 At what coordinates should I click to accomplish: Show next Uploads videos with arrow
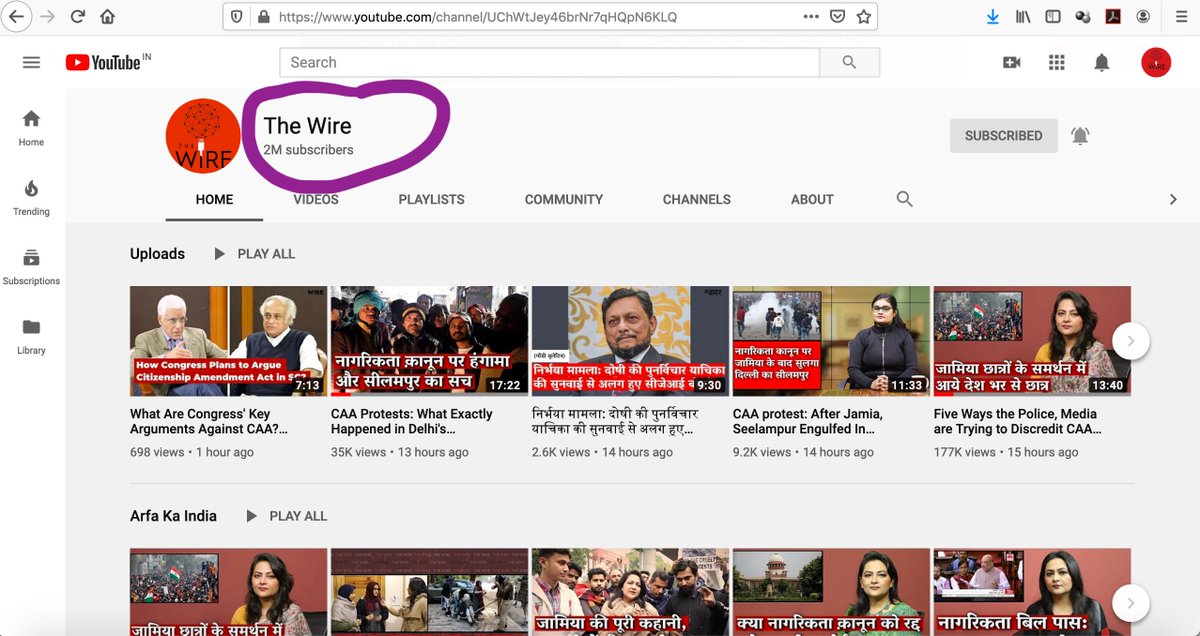(x=1130, y=341)
